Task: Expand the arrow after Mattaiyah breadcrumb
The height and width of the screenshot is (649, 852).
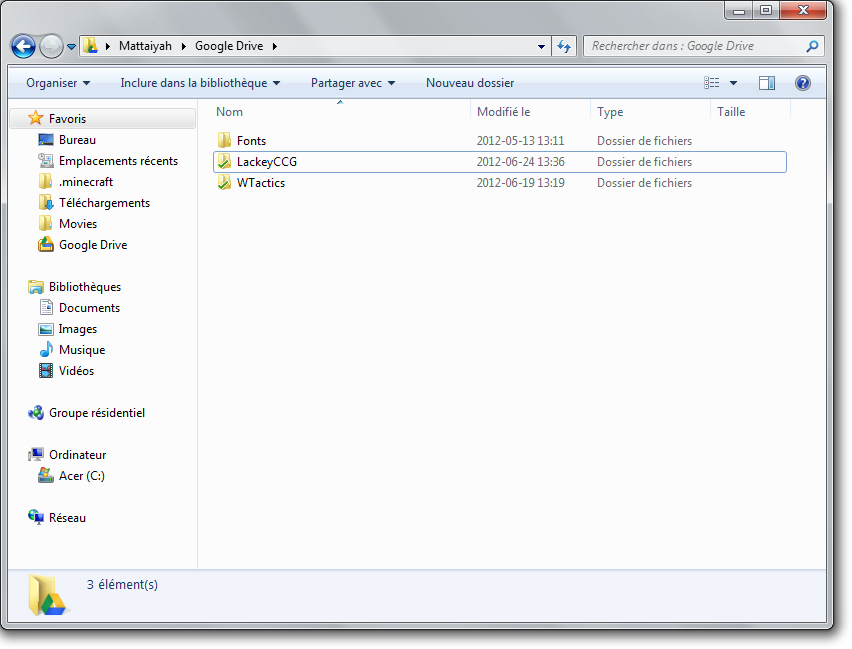Action: click(184, 46)
